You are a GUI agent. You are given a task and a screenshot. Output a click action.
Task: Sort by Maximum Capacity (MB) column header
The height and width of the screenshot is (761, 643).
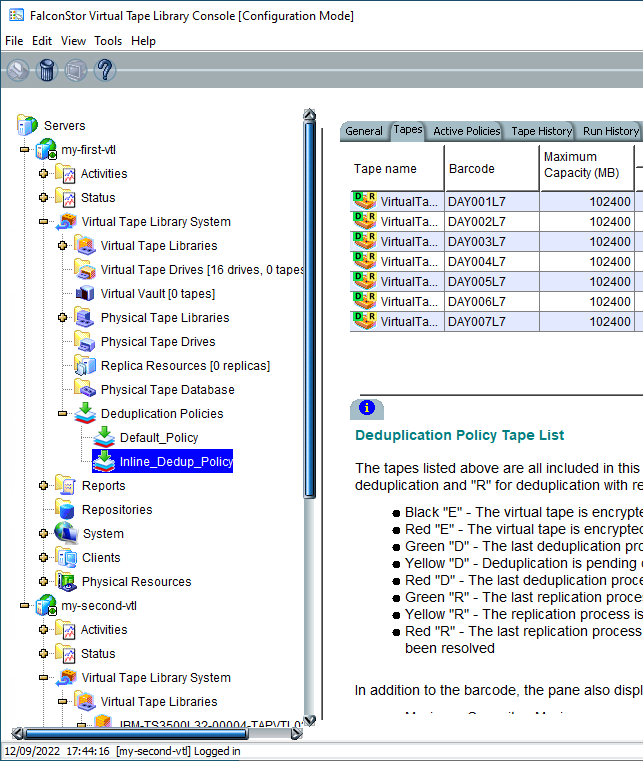coord(587,168)
